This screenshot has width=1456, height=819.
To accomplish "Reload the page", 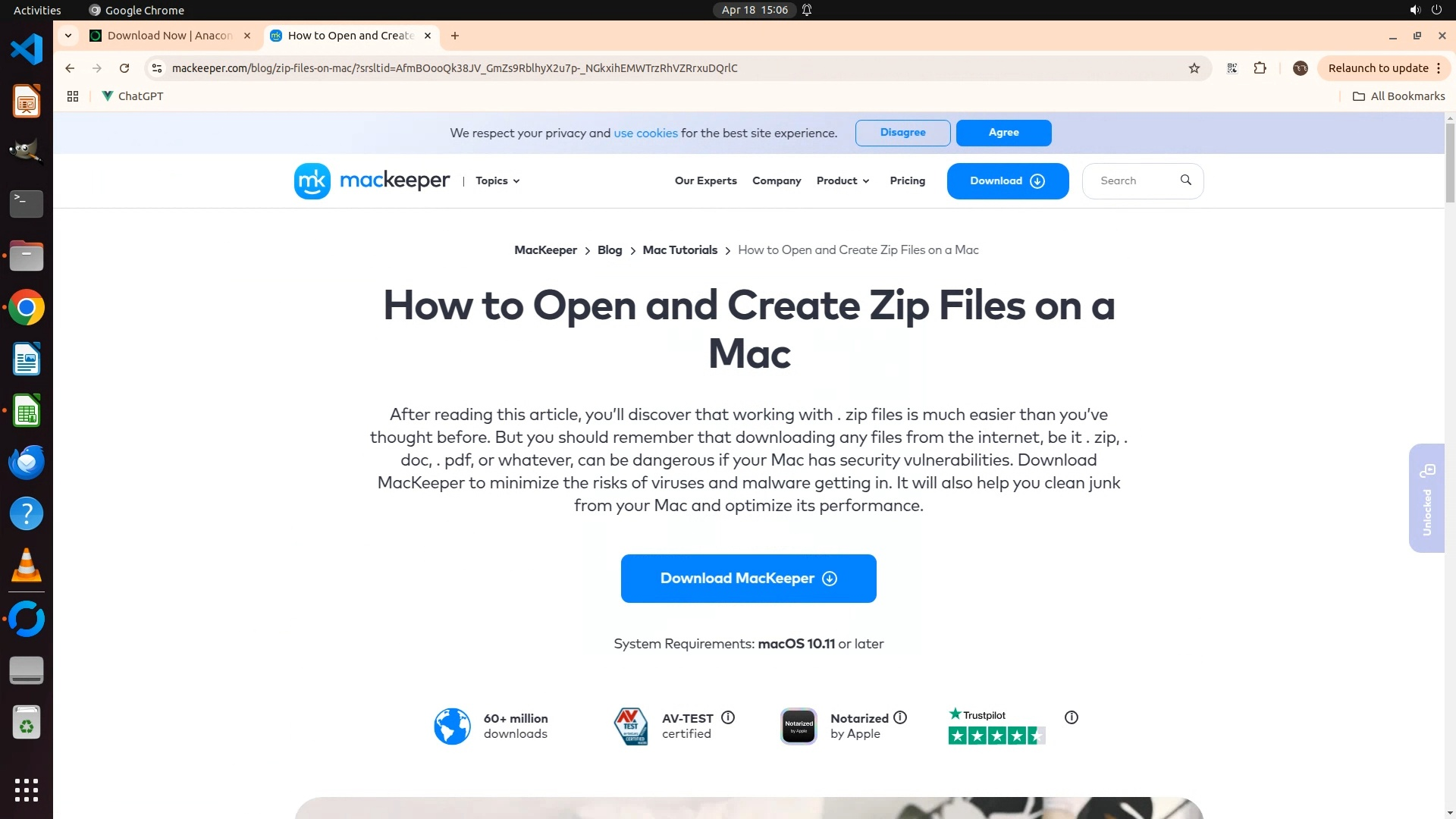I will pos(124,68).
